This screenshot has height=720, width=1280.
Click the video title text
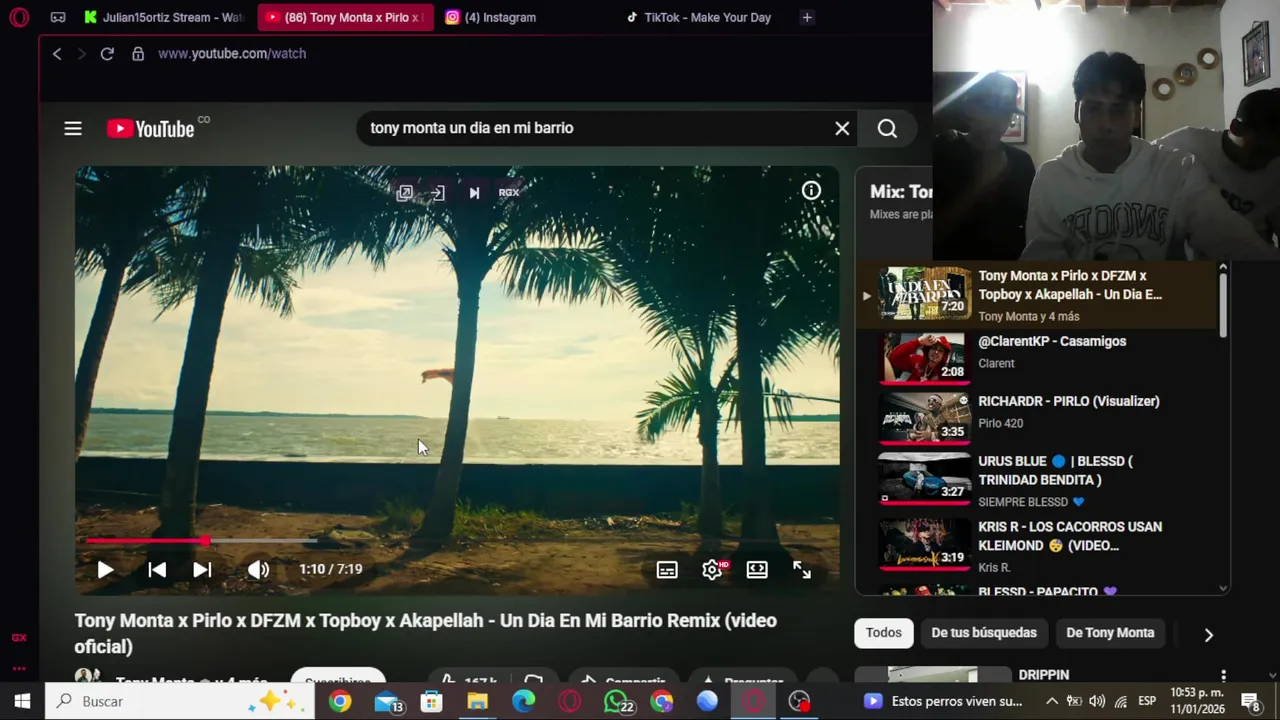click(426, 633)
